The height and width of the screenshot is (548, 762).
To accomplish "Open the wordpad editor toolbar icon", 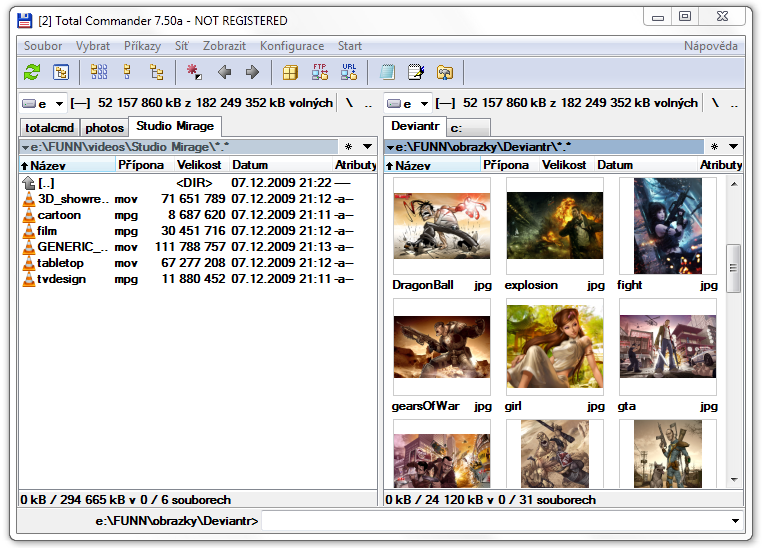I will tap(416, 72).
